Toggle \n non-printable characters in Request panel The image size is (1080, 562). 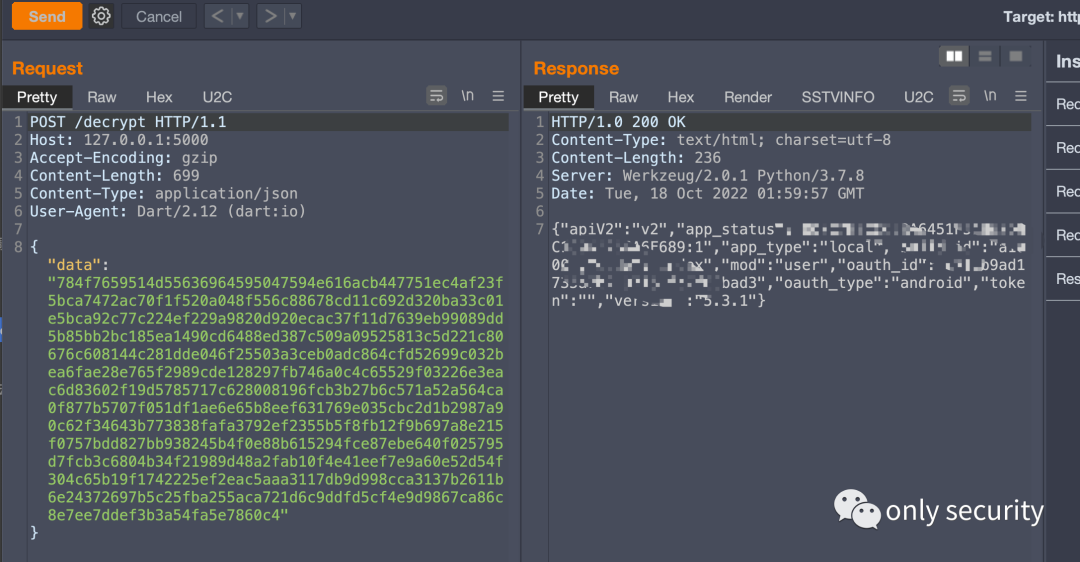click(x=468, y=96)
